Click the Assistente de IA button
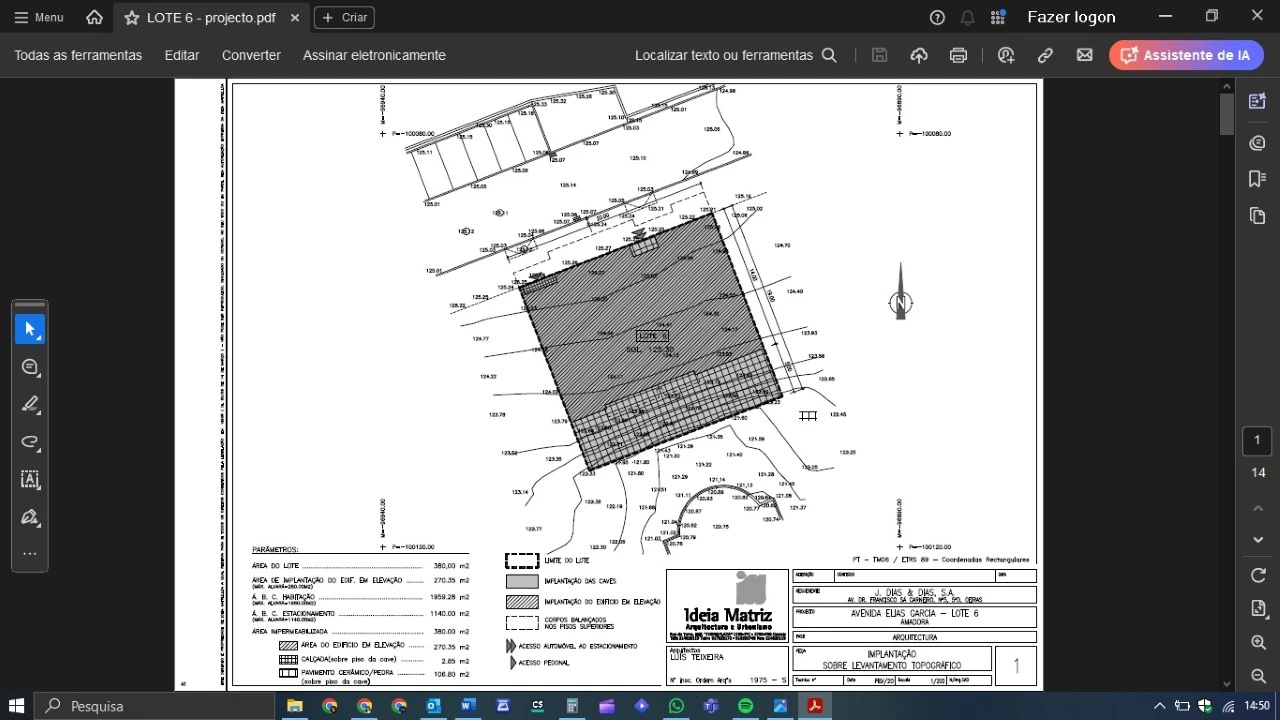Viewport: 1280px width, 720px height. point(1186,55)
